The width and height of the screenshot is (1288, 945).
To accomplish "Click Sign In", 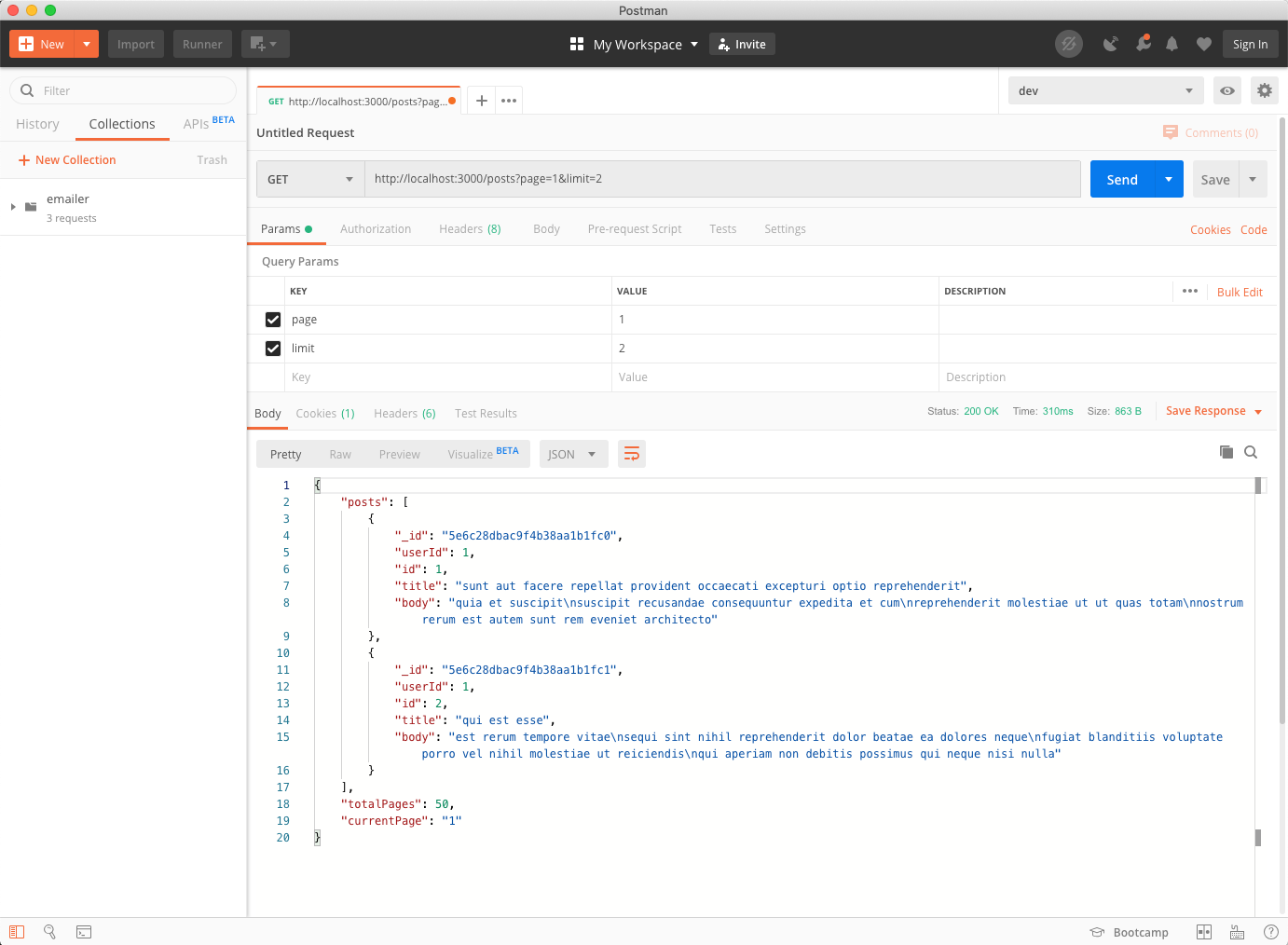I will click(x=1250, y=44).
